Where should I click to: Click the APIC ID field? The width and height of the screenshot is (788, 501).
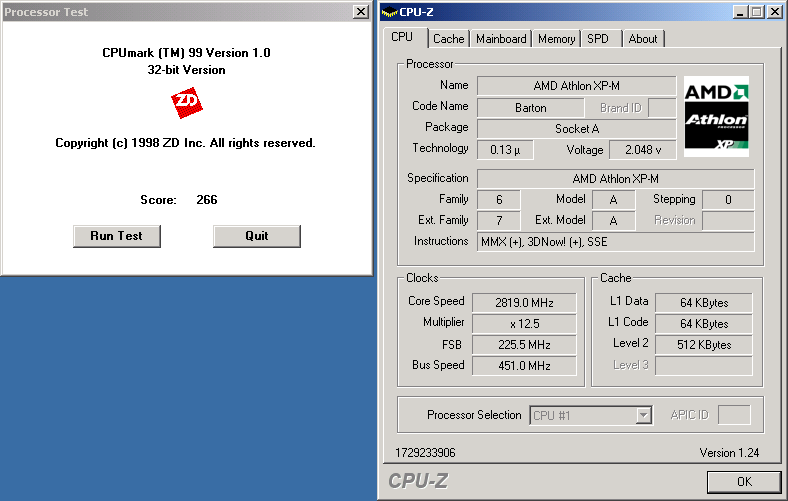[734, 415]
